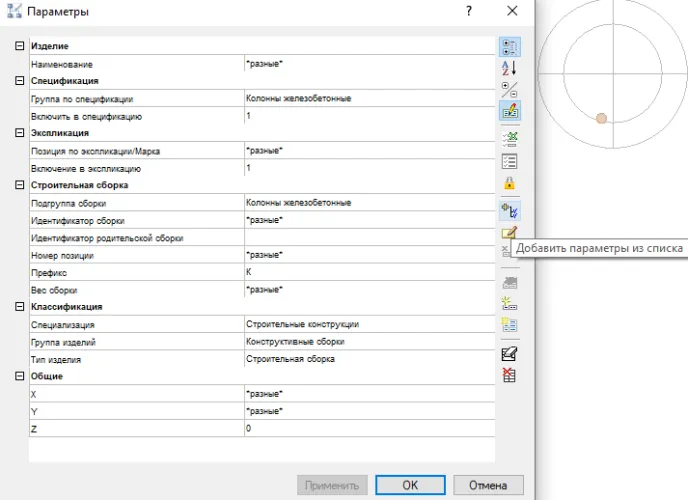Click the Добавить параметры из списка icon
Screen dimensions: 688x500
[509, 211]
